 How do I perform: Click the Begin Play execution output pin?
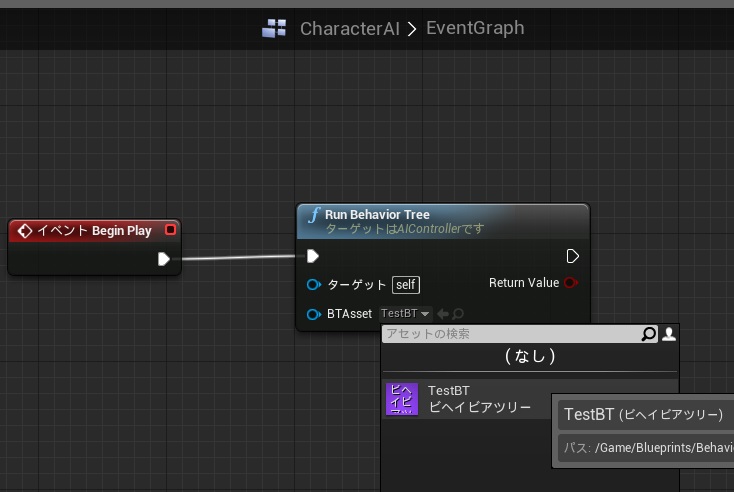(163, 259)
